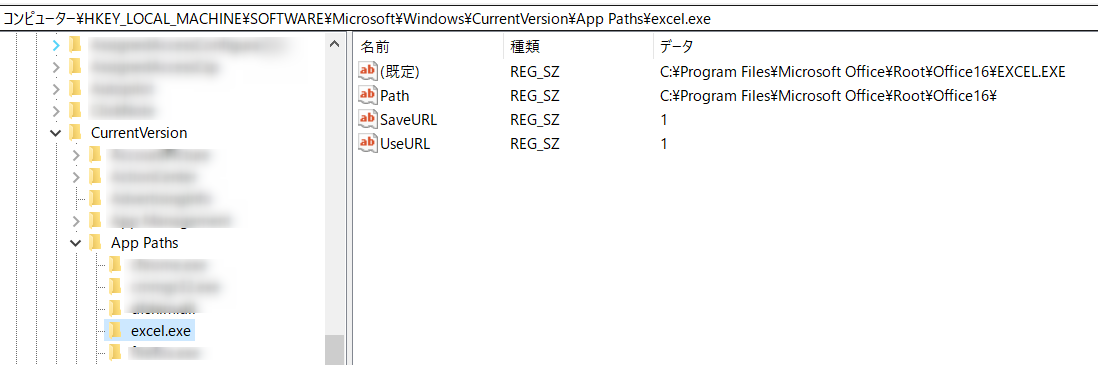1098x365 pixels.
Task: Click the excel.exe folder icon
Action: 116,330
